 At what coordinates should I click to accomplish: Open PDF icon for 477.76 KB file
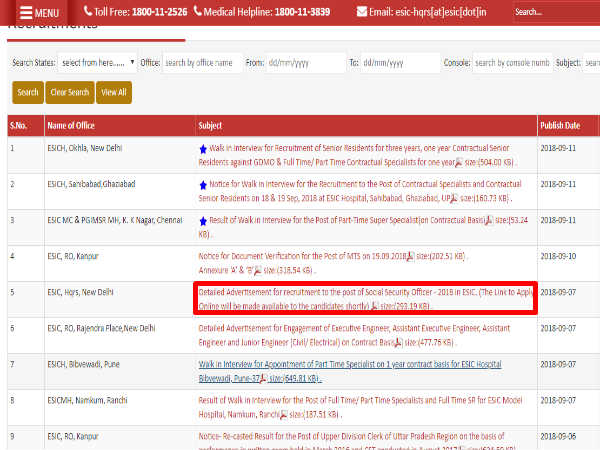(x=398, y=342)
